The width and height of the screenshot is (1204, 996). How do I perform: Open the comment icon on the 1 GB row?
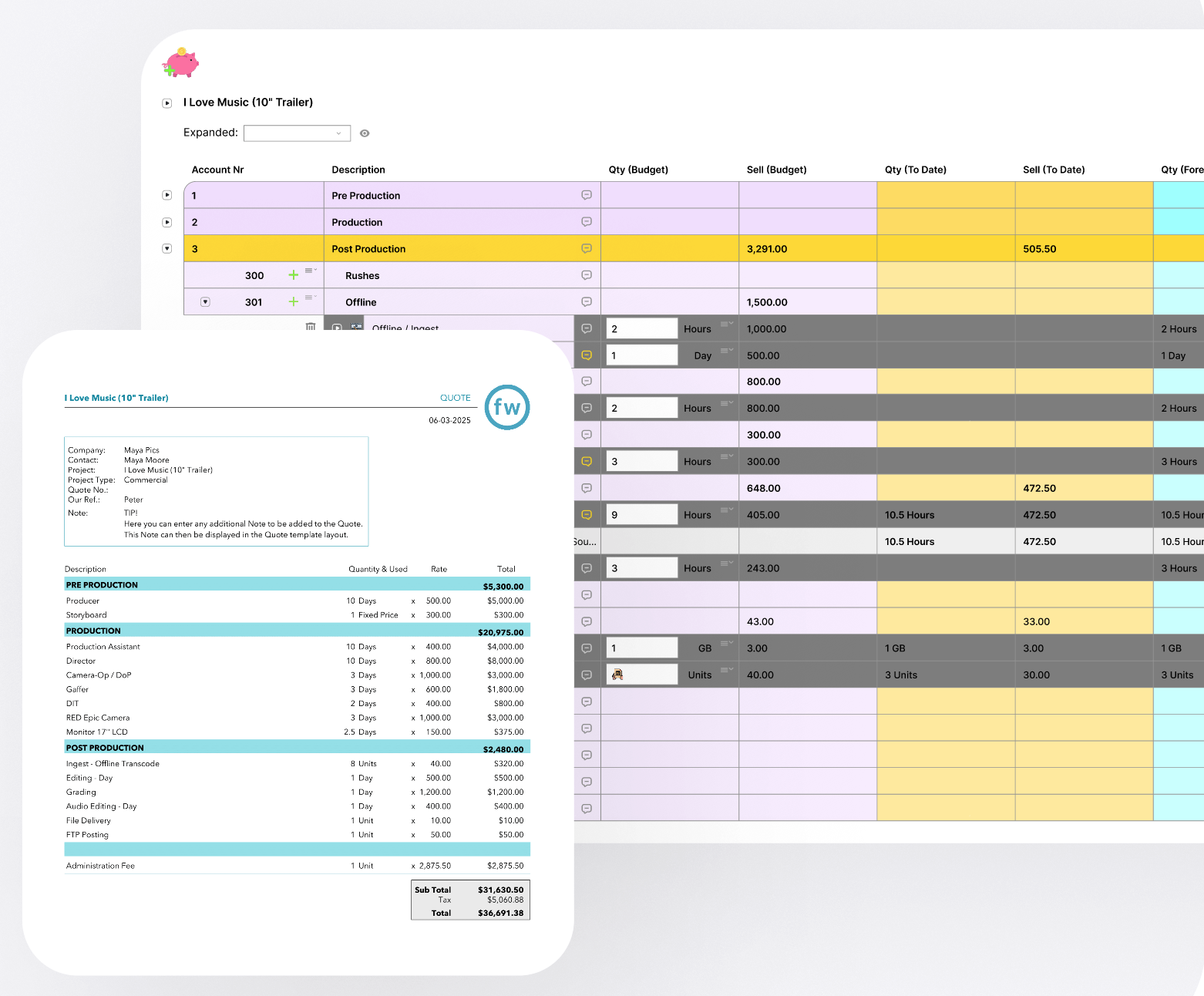coord(587,648)
